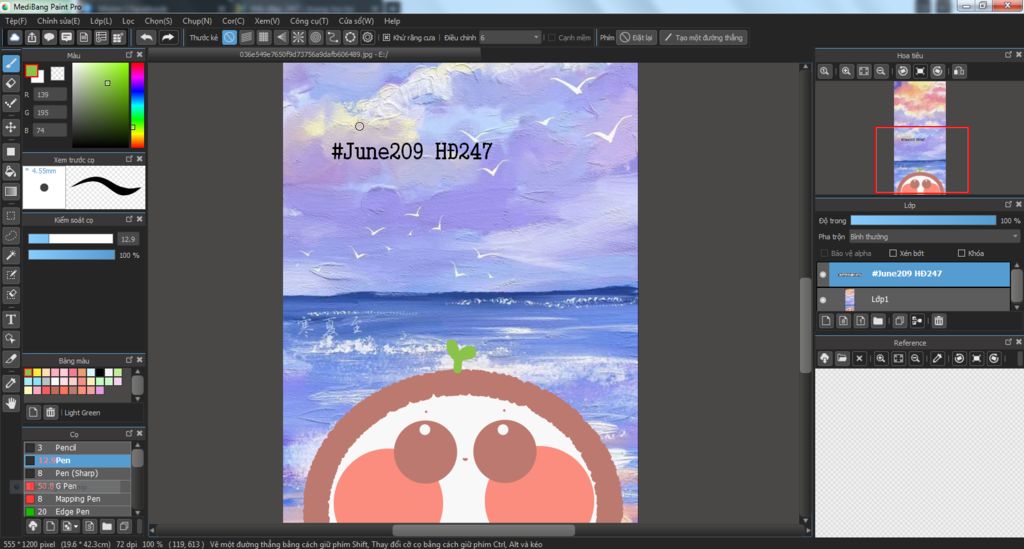
Task: Select the Lasso tool
Action: click(10, 236)
